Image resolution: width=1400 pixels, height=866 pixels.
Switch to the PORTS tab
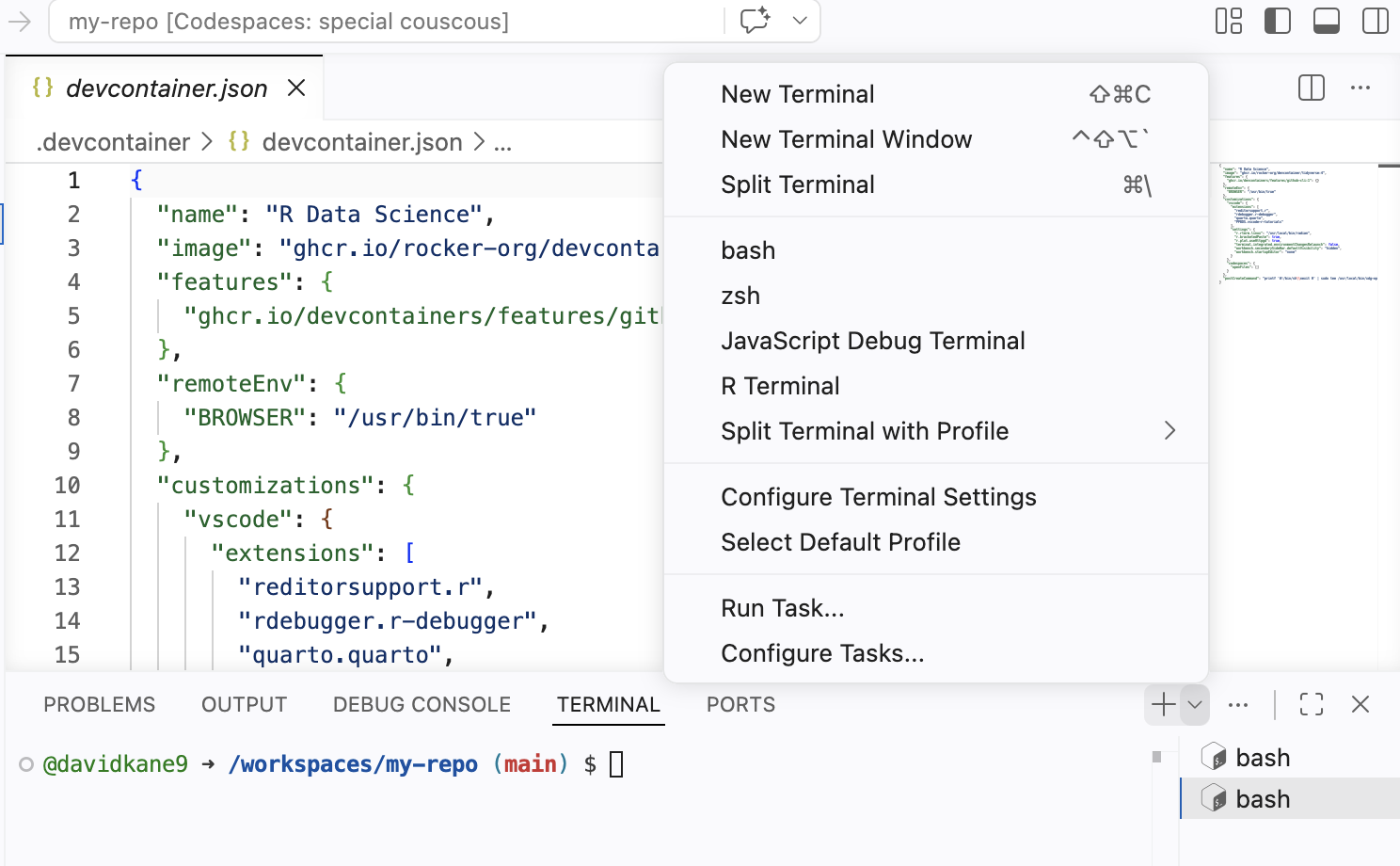pos(740,704)
